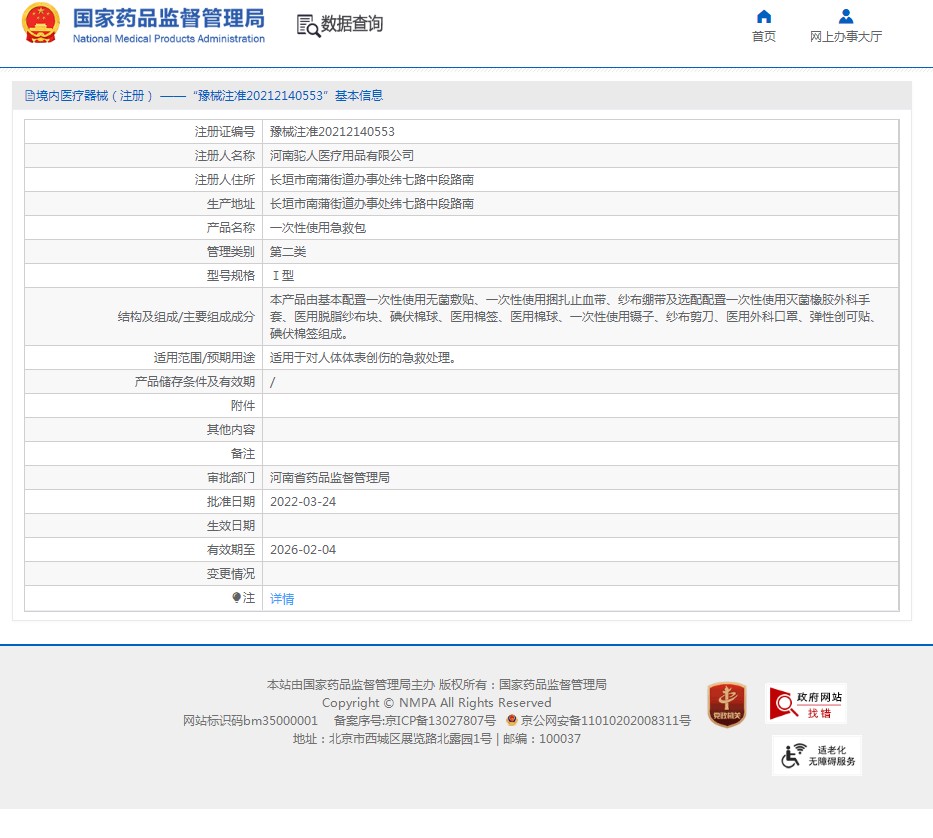Click the 首页 text link
The image size is (933, 838).
763,36
